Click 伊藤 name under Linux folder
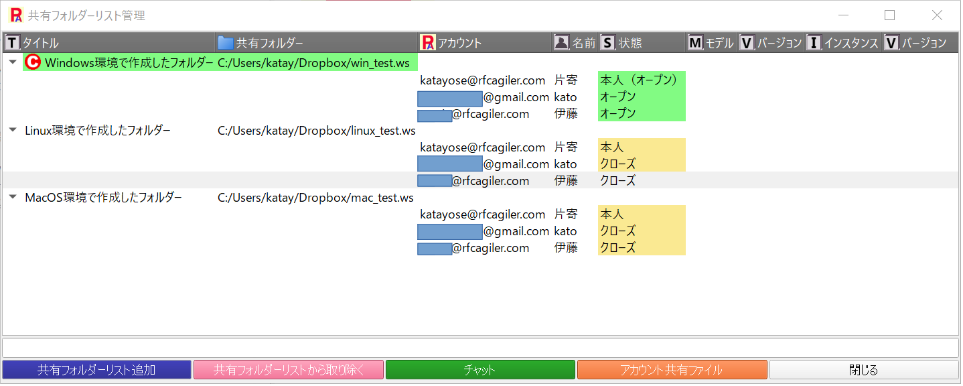Image resolution: width=963 pixels, height=386 pixels. tap(566, 181)
